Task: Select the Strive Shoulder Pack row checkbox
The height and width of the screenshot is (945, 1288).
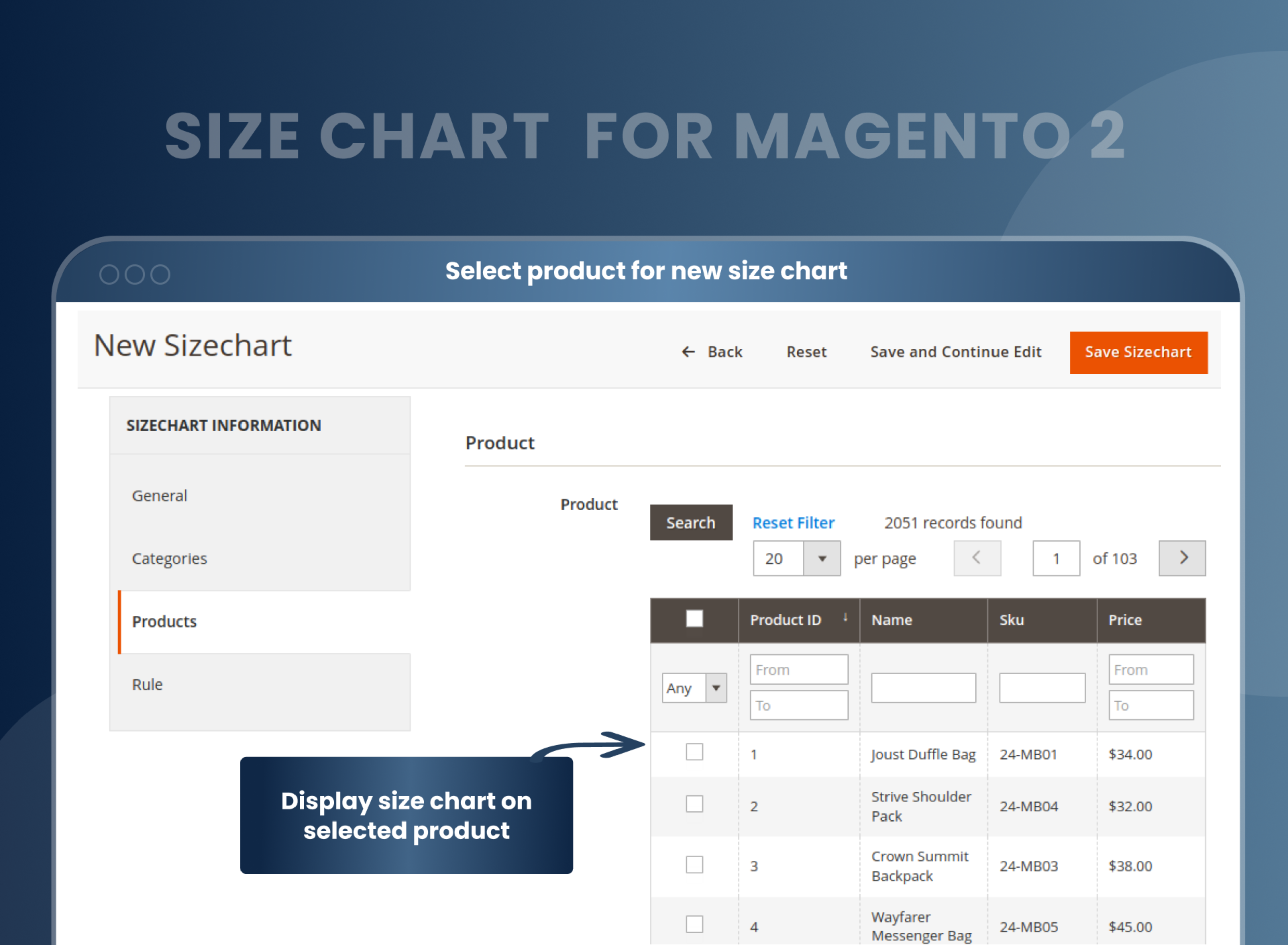Action: (x=694, y=804)
